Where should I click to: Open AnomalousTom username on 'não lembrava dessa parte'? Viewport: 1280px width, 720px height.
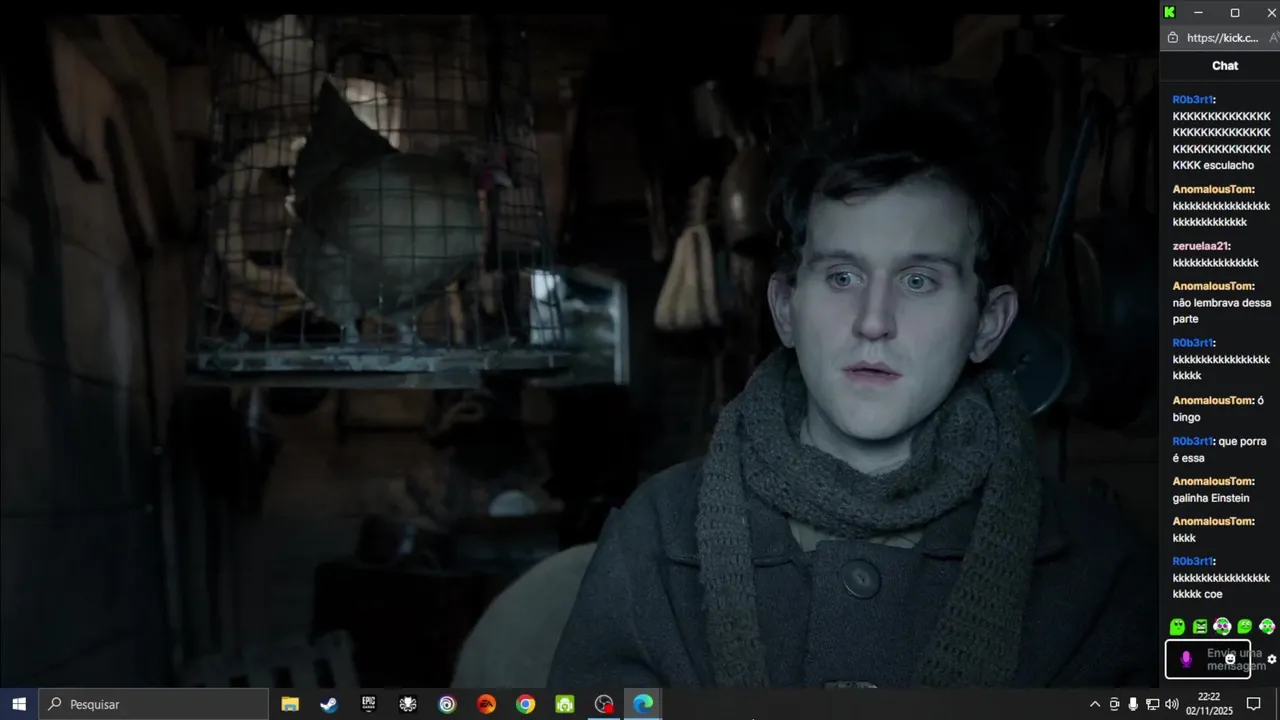[x=1212, y=286]
